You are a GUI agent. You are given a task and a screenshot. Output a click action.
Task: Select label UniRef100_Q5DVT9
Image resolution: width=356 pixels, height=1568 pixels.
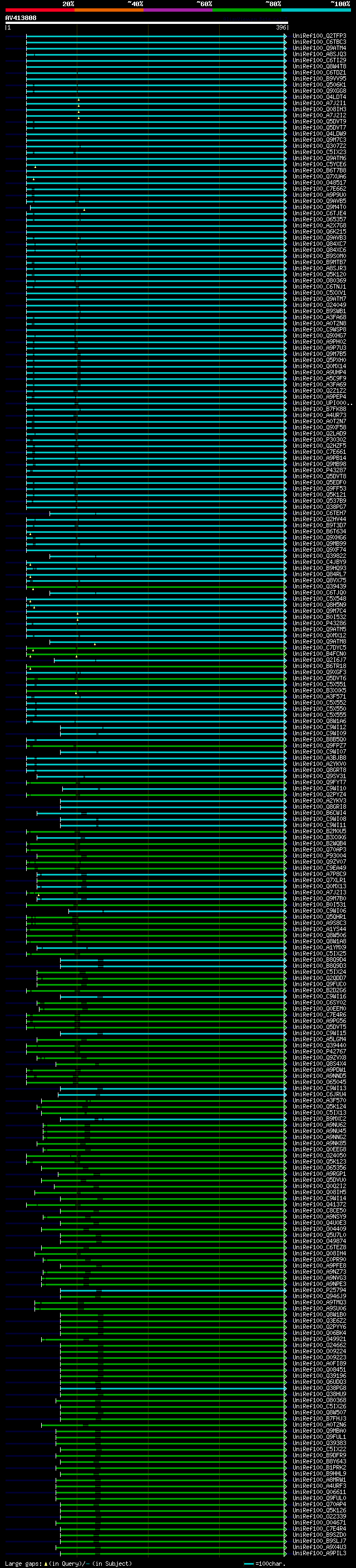click(319, 121)
